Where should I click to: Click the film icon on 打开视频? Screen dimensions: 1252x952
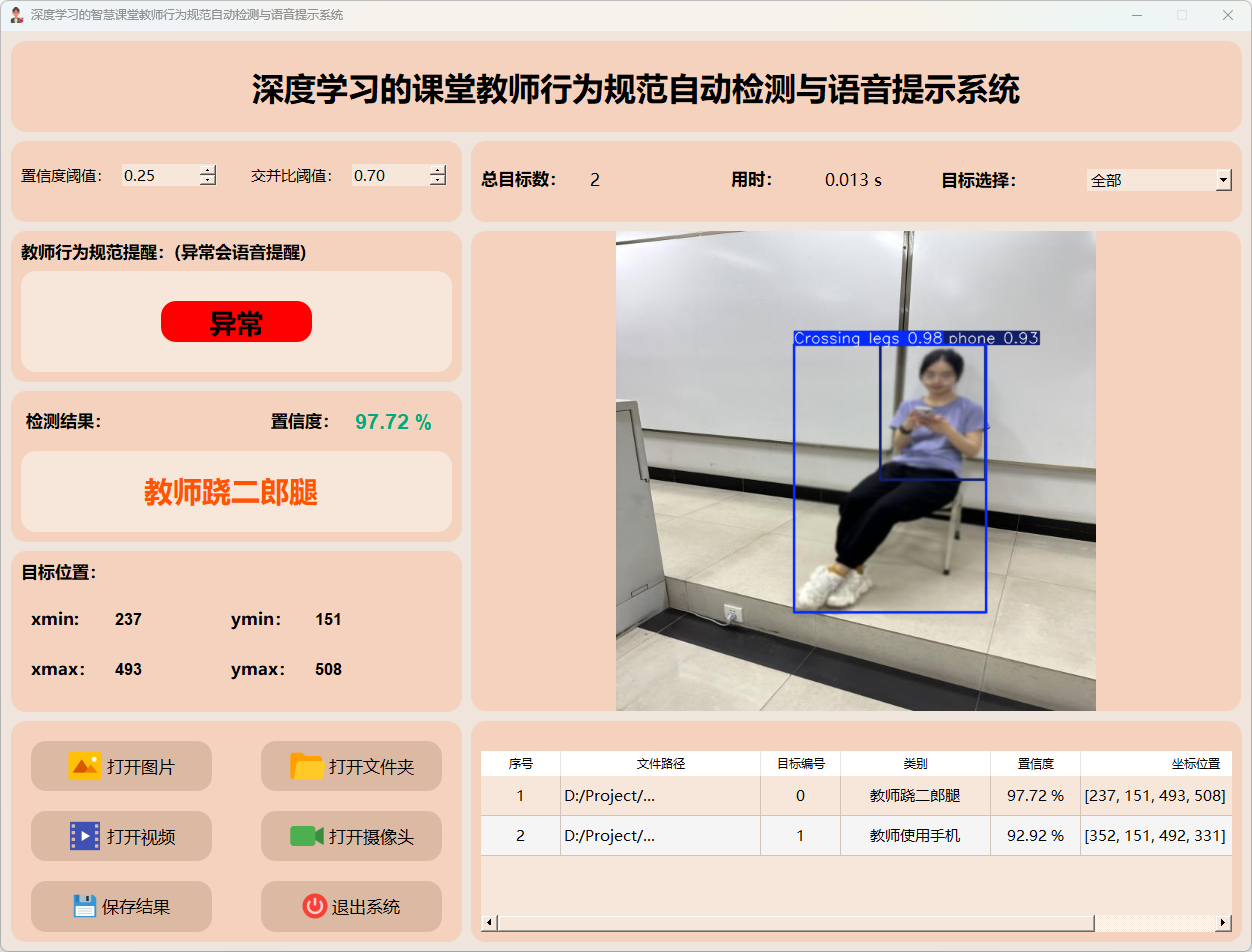(x=85, y=836)
